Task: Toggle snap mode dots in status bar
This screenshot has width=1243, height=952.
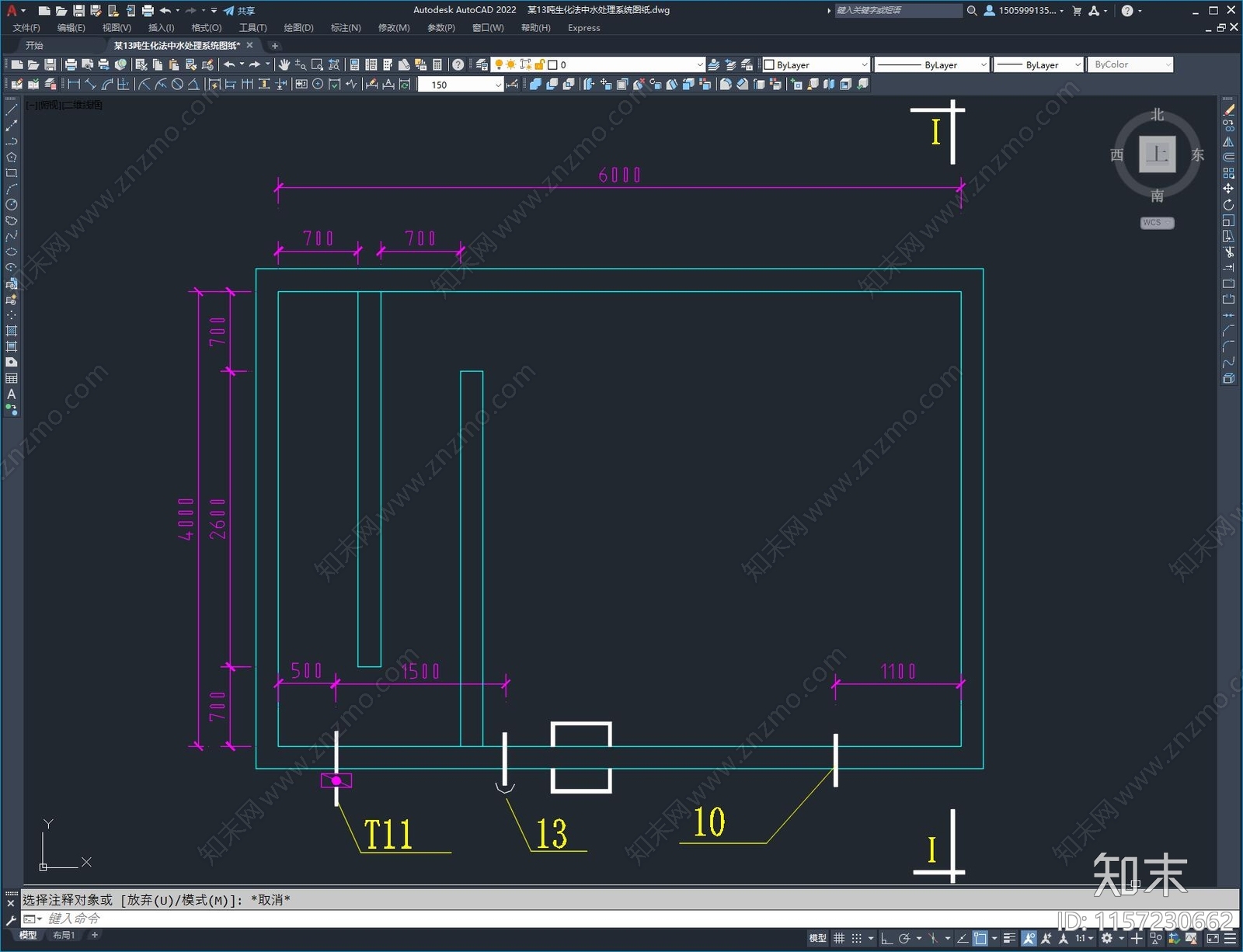Action: point(856,939)
